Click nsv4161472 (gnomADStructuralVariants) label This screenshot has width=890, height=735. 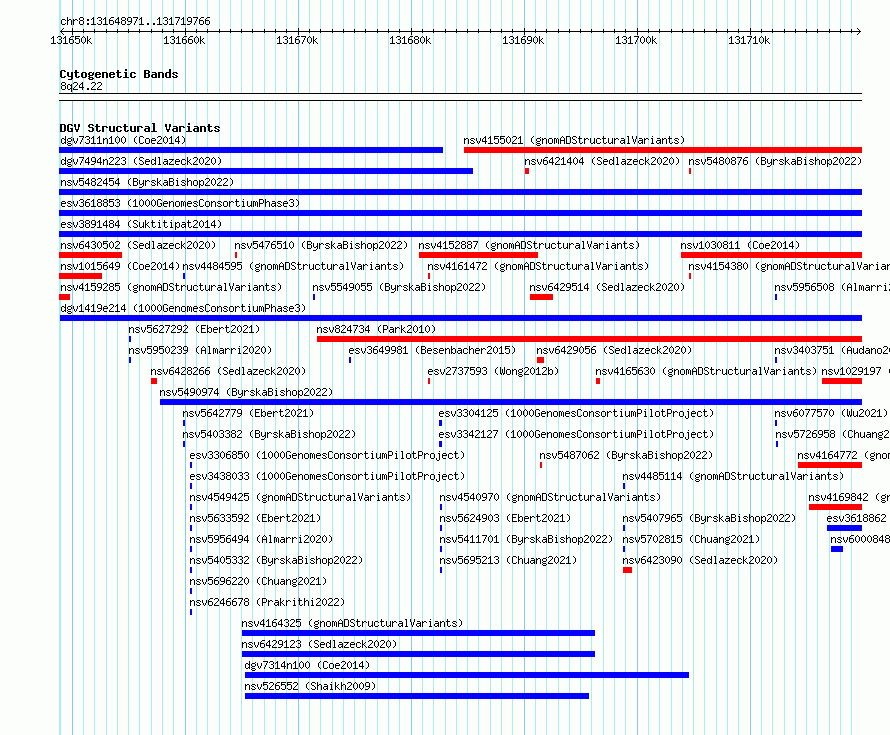[538, 266]
